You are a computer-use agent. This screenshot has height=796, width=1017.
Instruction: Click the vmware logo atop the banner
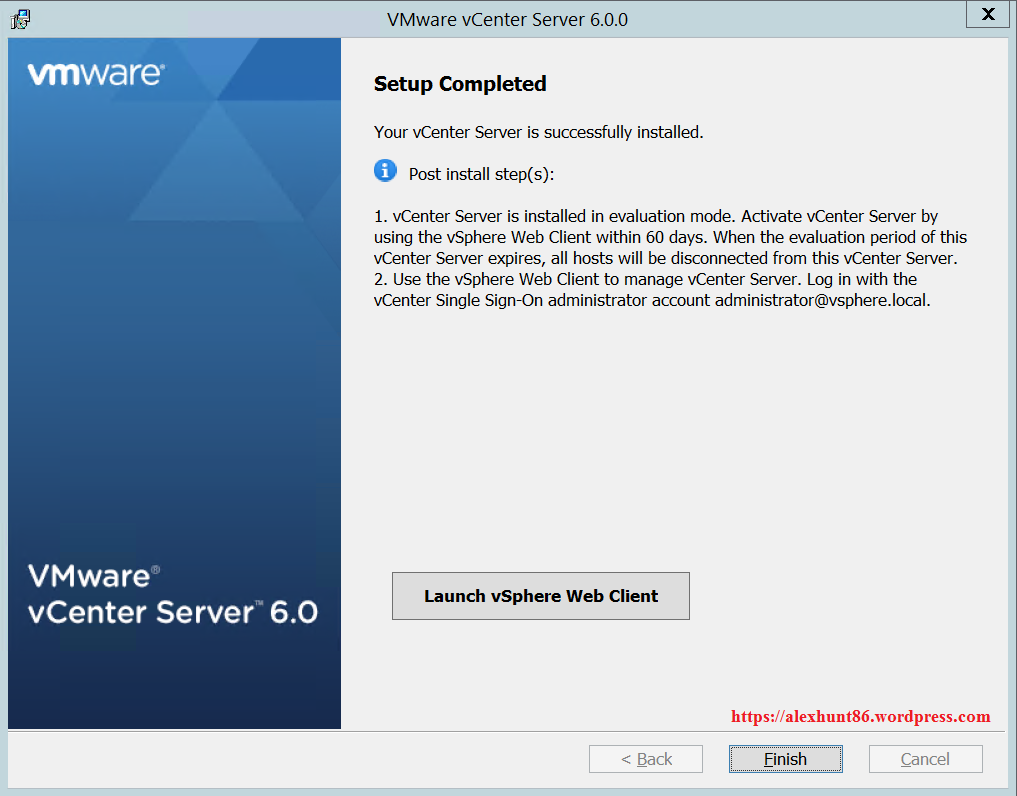tap(96, 74)
